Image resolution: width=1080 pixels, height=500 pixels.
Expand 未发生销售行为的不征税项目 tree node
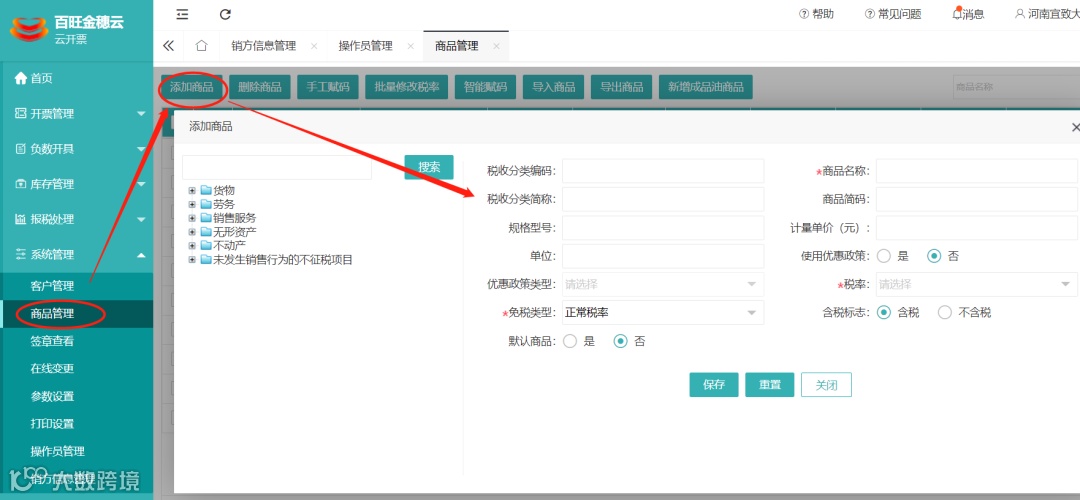tap(192, 260)
